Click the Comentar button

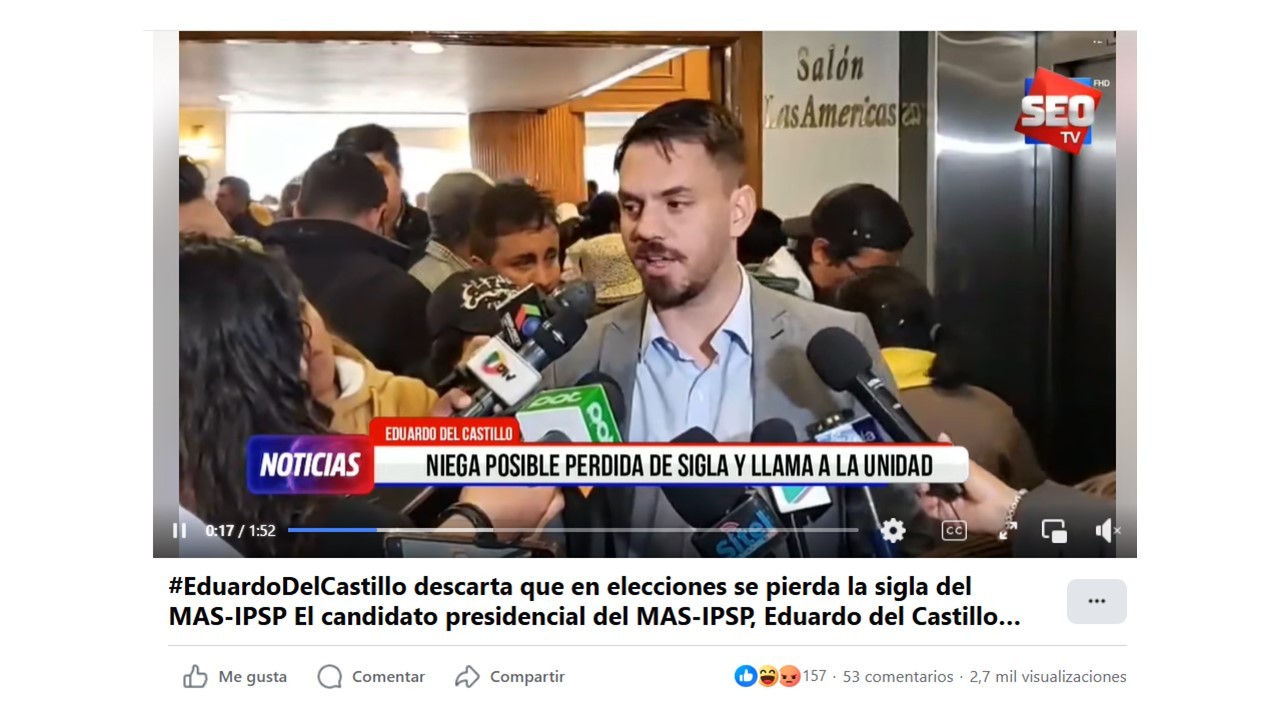point(371,677)
